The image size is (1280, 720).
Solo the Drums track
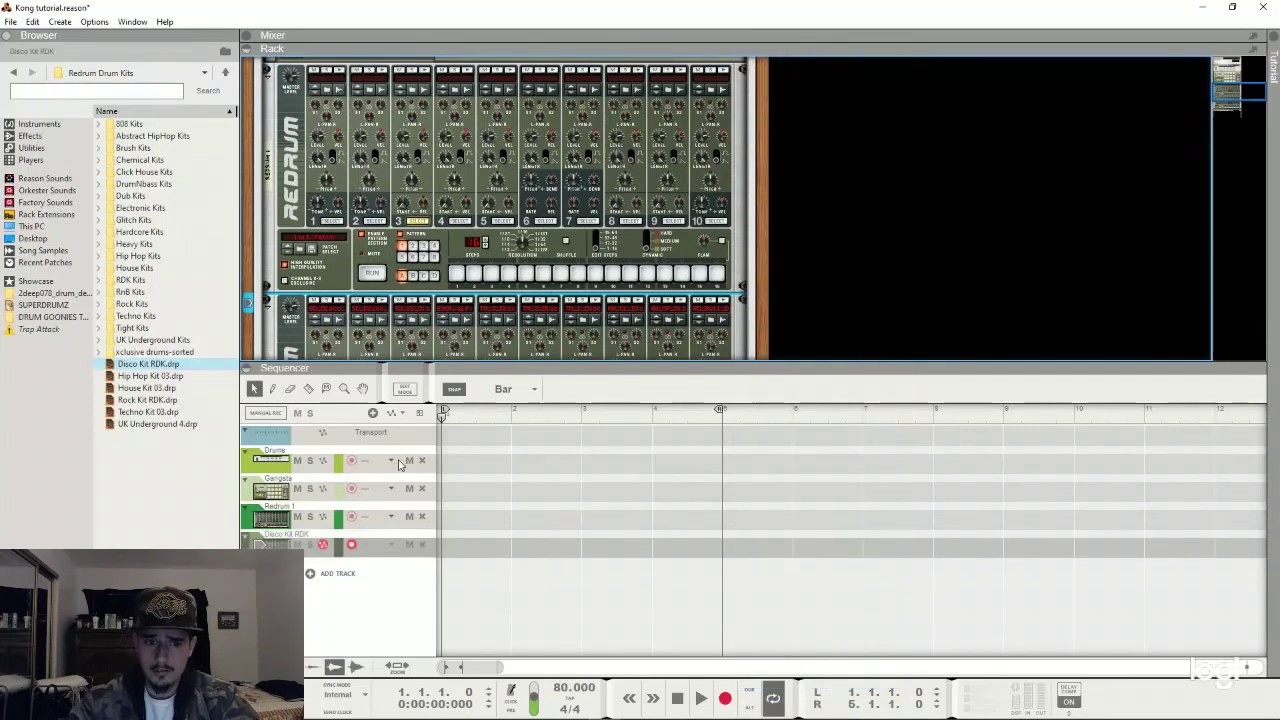(309, 461)
